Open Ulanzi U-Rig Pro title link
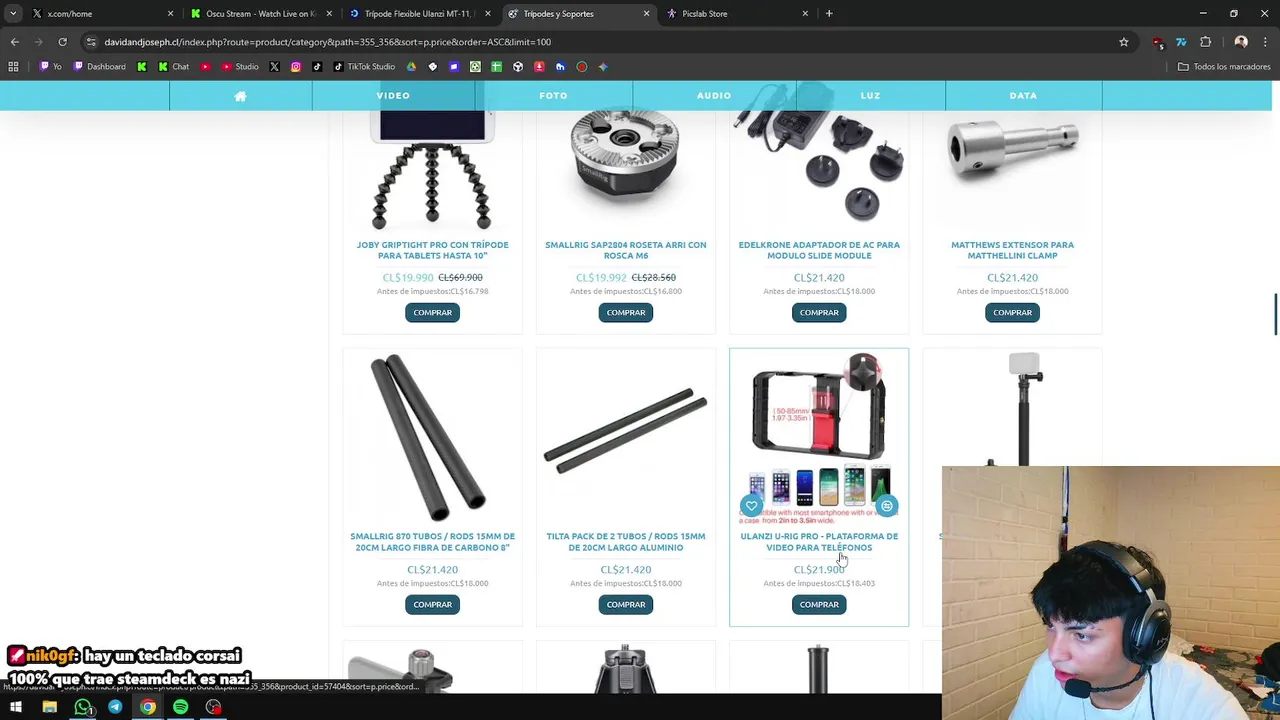This screenshot has height=720, width=1280. click(x=819, y=542)
